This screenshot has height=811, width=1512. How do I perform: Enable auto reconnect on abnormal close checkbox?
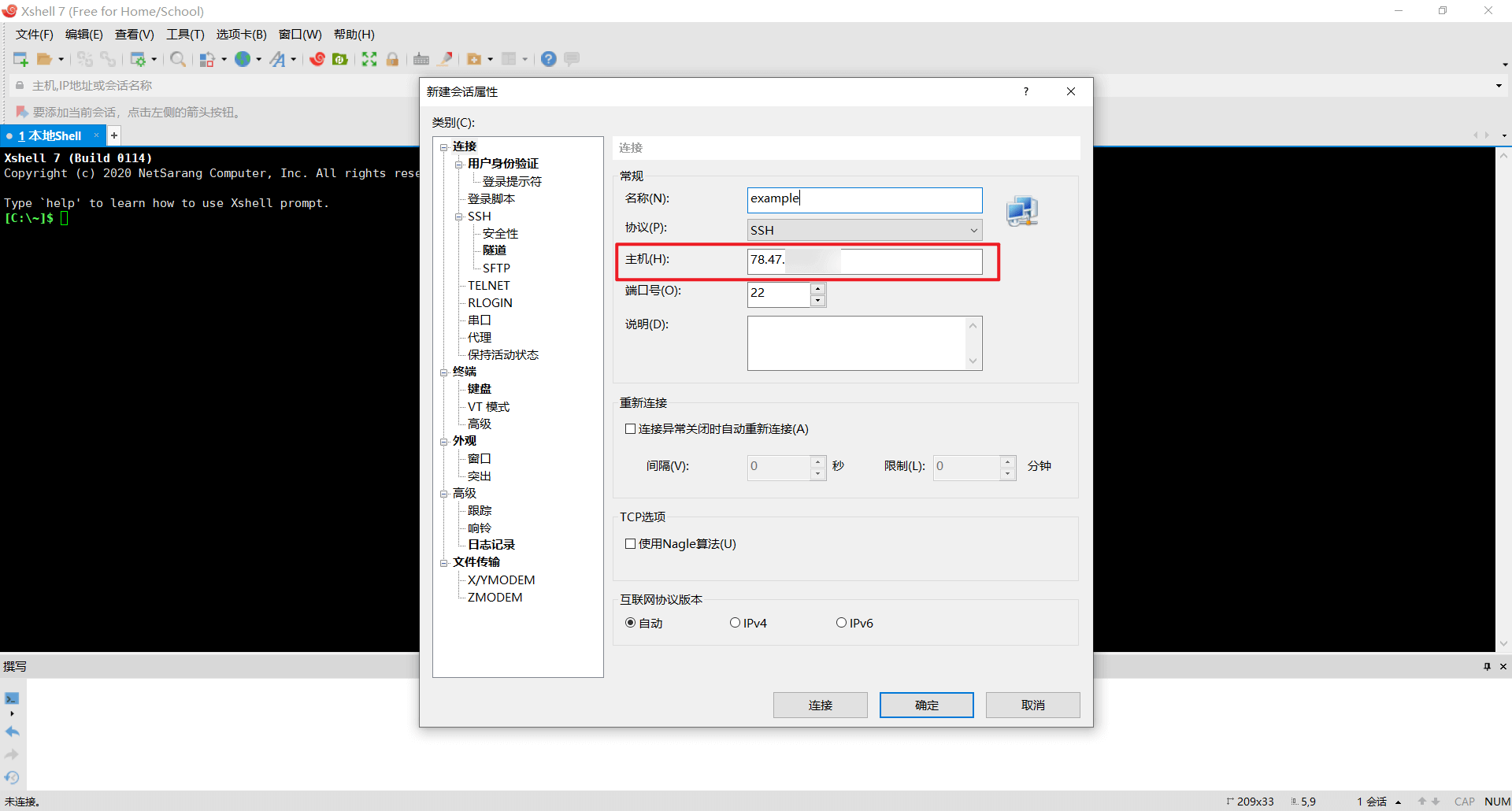(630, 429)
